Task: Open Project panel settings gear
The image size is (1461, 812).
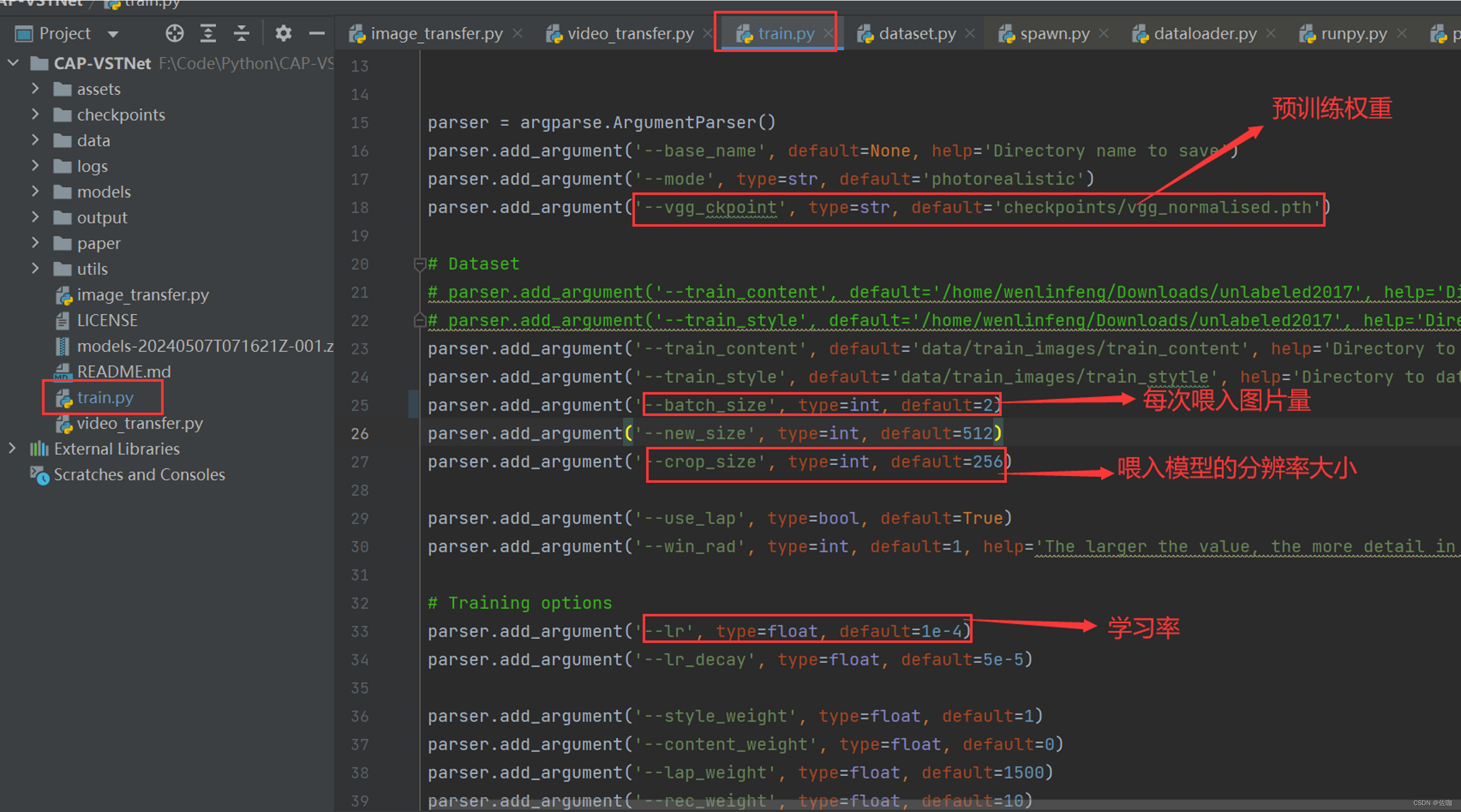Action: (283, 34)
